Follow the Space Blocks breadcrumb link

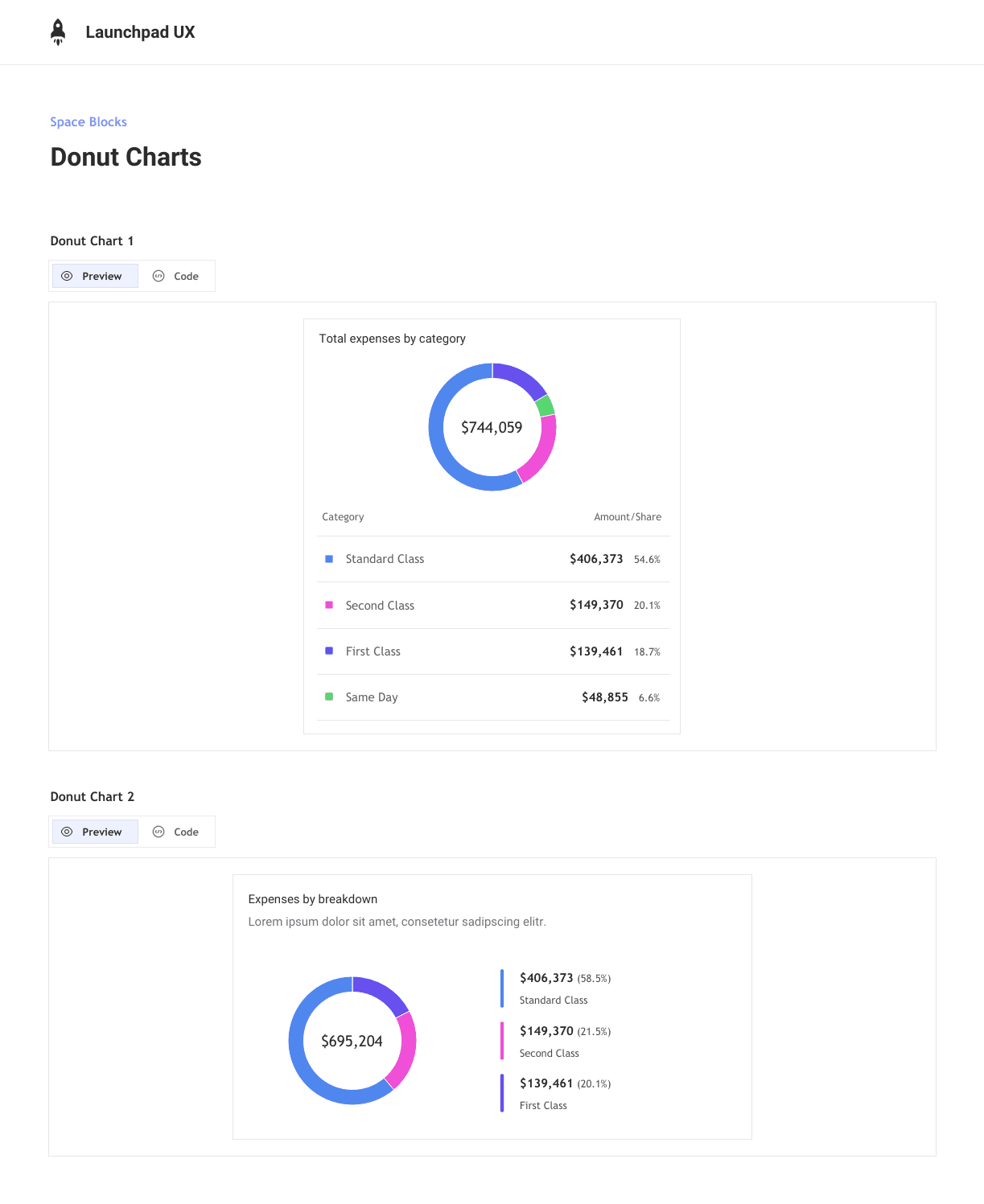coord(89,121)
